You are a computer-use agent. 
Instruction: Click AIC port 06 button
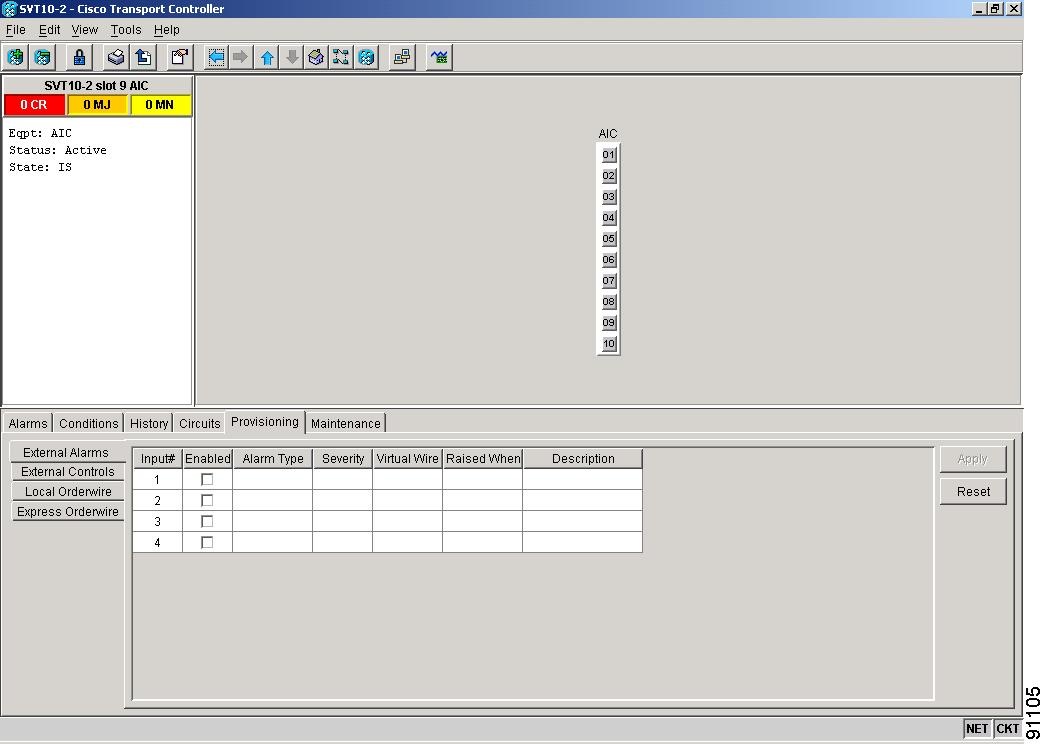pos(608,260)
